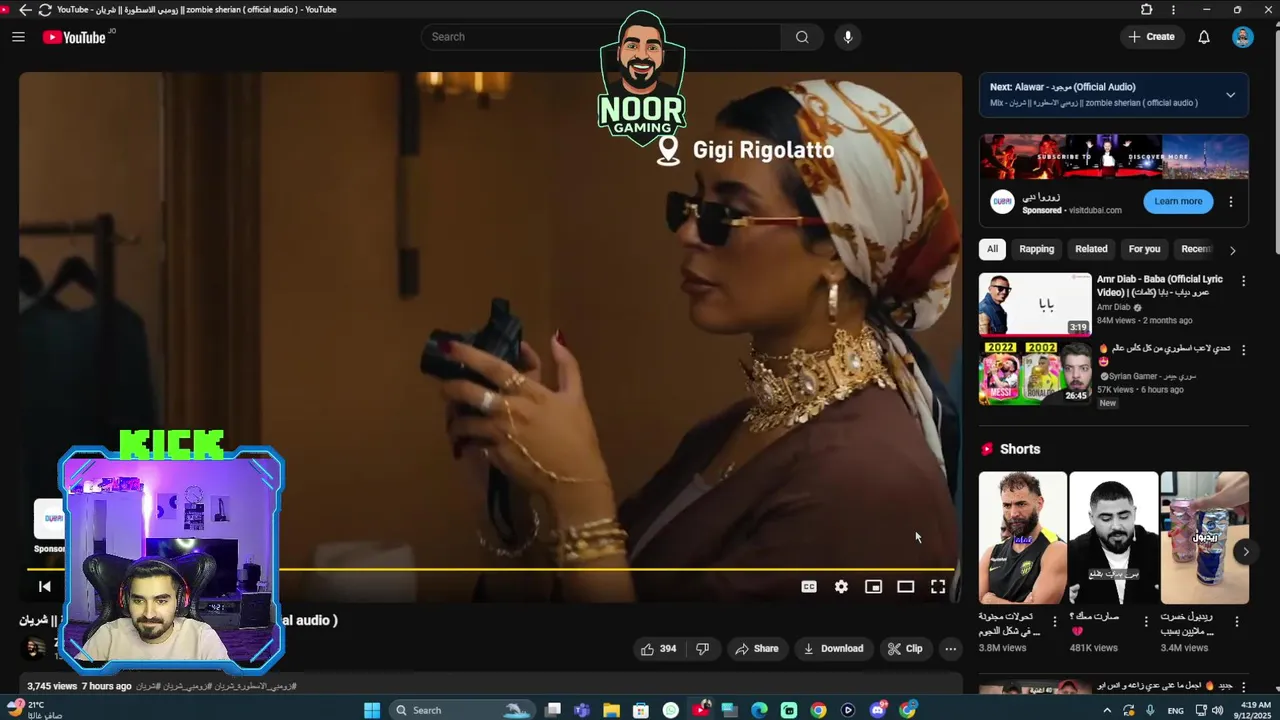Open the Syrian Gamer video thumbnail
1280x720 pixels.
point(1035,373)
